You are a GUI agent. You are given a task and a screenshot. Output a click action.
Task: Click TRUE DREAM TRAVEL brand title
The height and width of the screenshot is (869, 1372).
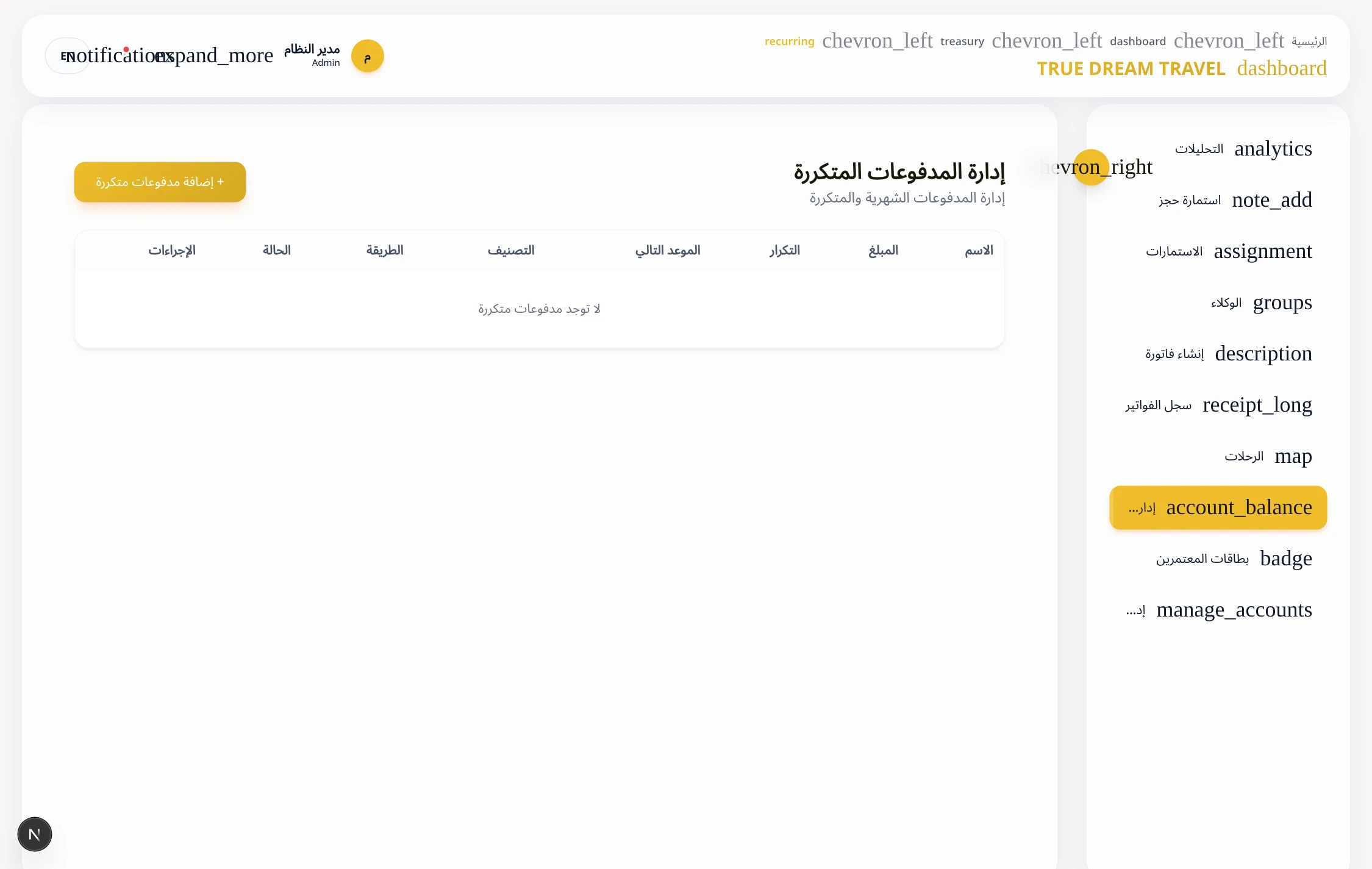[x=1131, y=69]
